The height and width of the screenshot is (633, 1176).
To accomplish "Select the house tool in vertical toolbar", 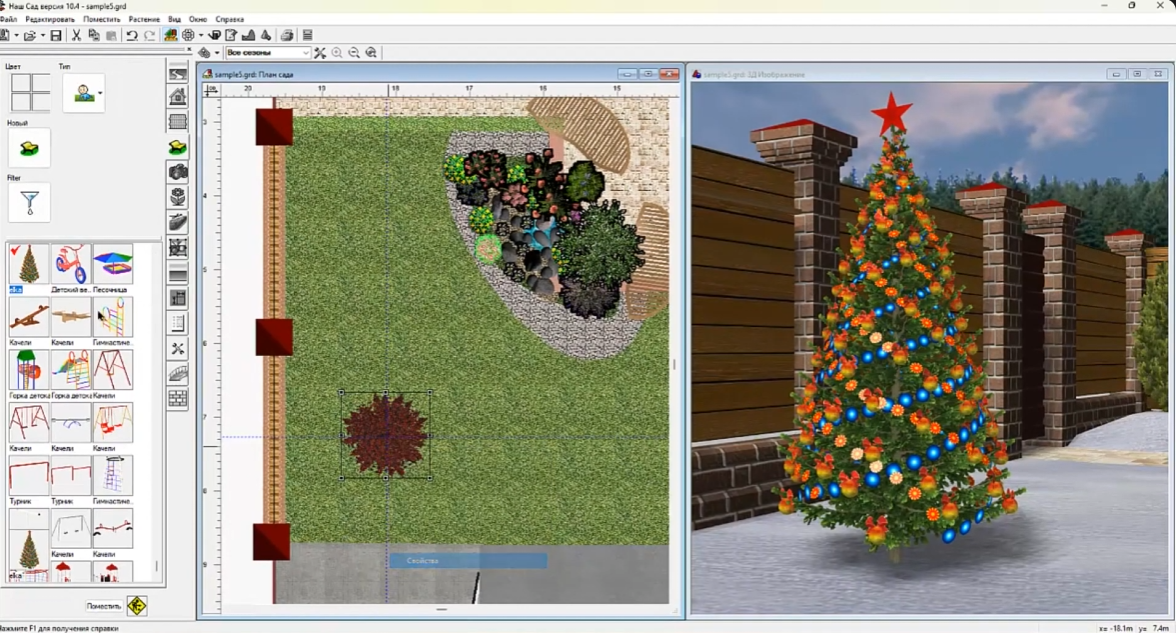I will click(x=178, y=96).
